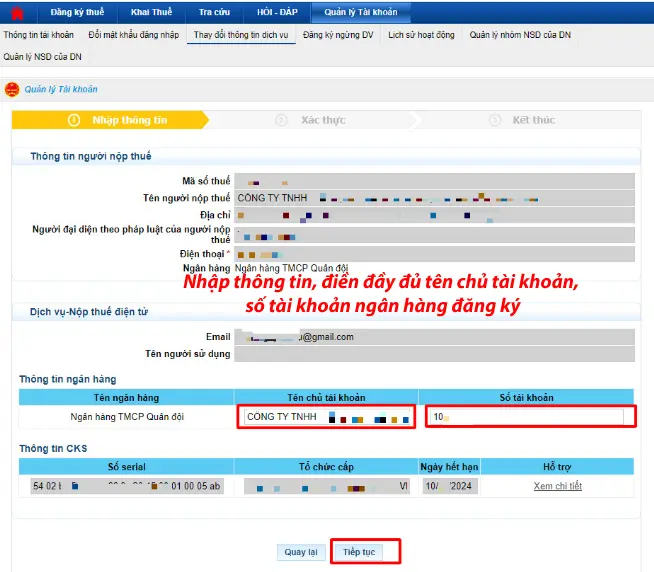Open the Tra cứu menu
Screen dimensions: 654x572
point(214,13)
